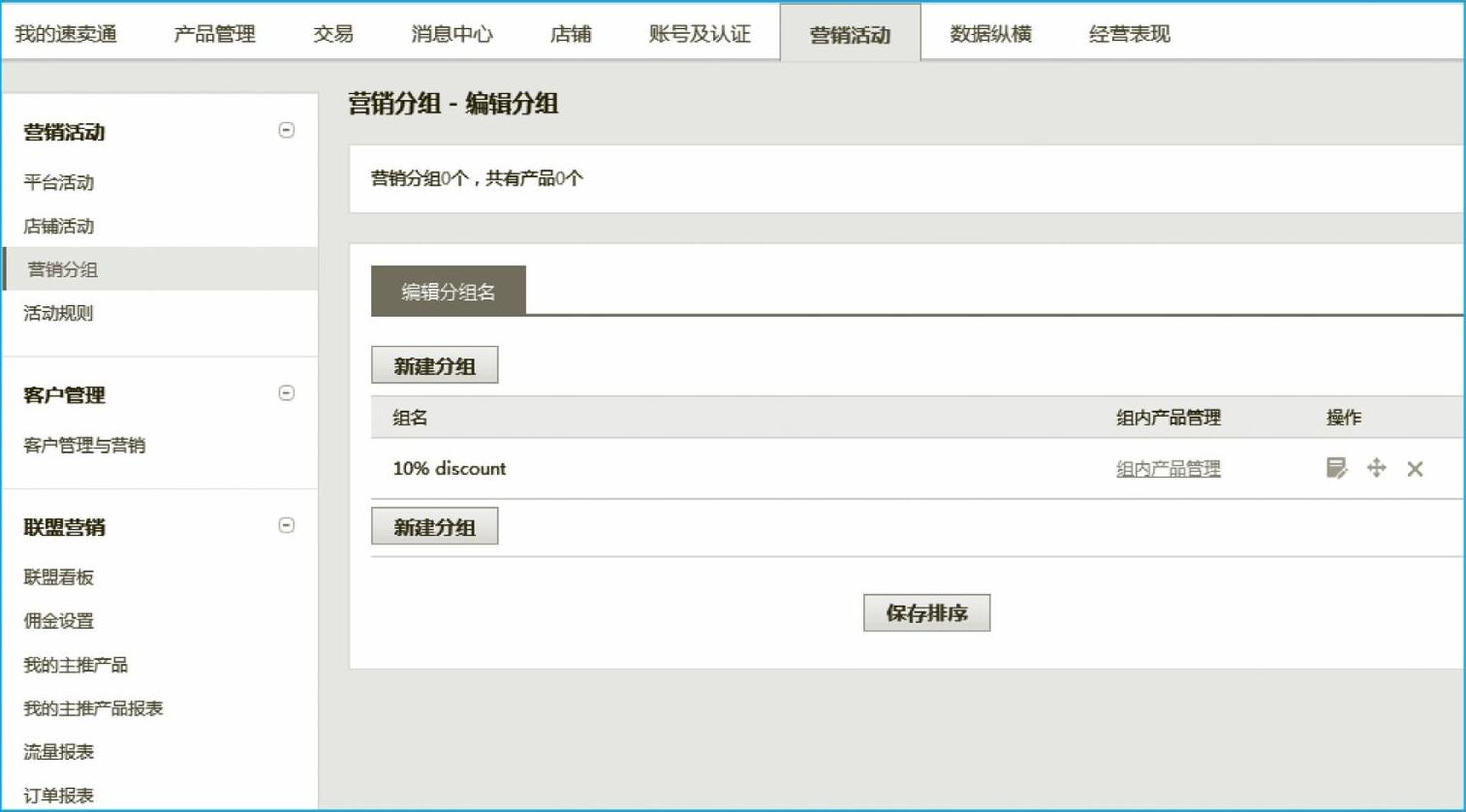Open the 数据纵横 tab
The height and width of the screenshot is (812, 1466).
[990, 34]
